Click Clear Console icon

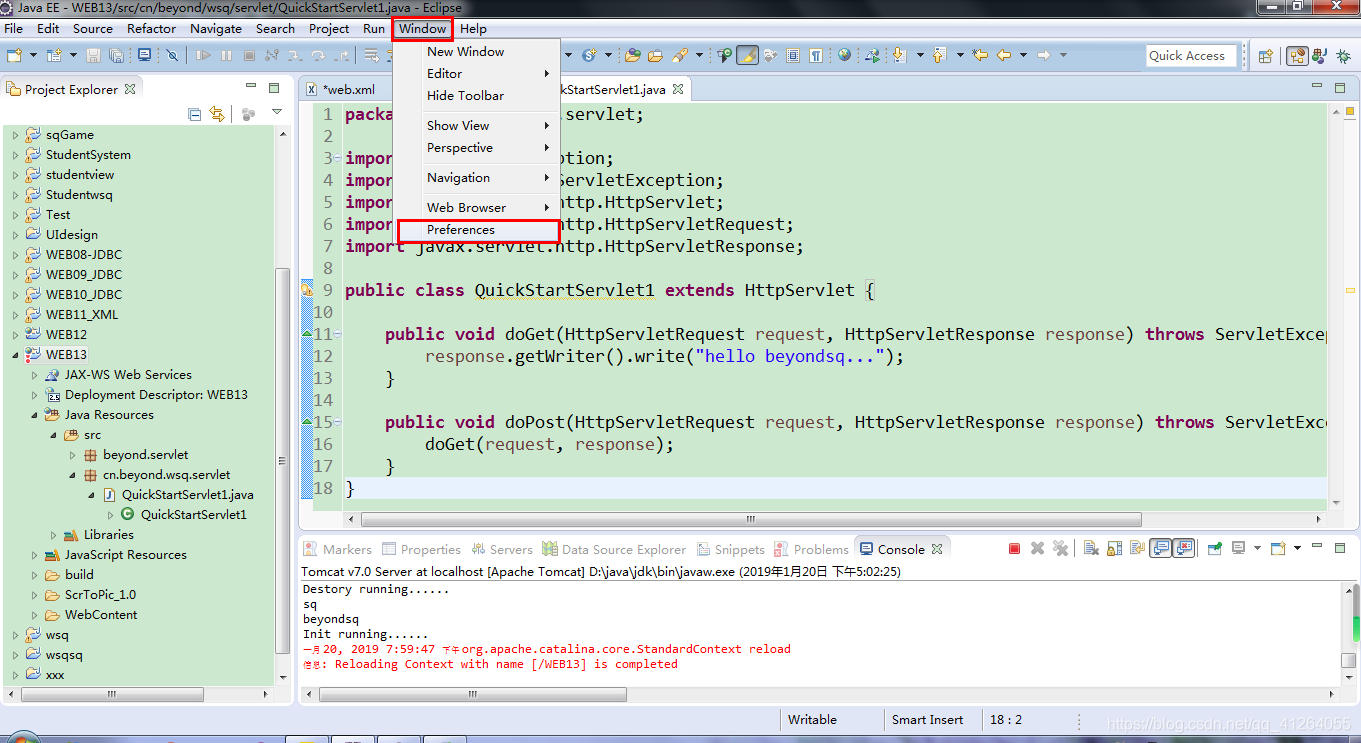[1091, 548]
